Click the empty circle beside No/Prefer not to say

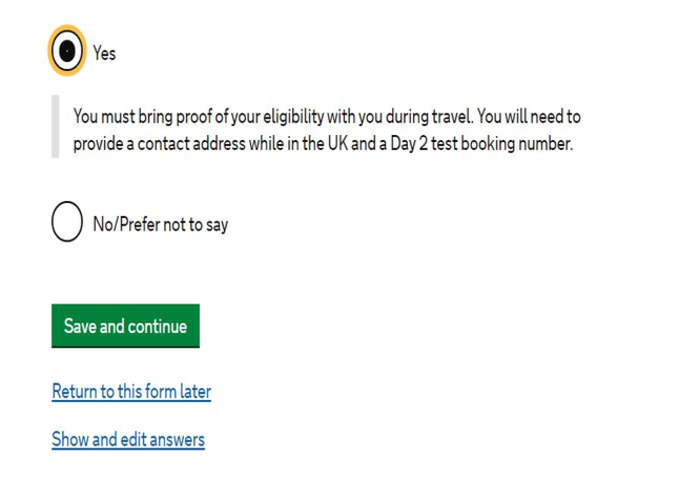click(x=66, y=223)
